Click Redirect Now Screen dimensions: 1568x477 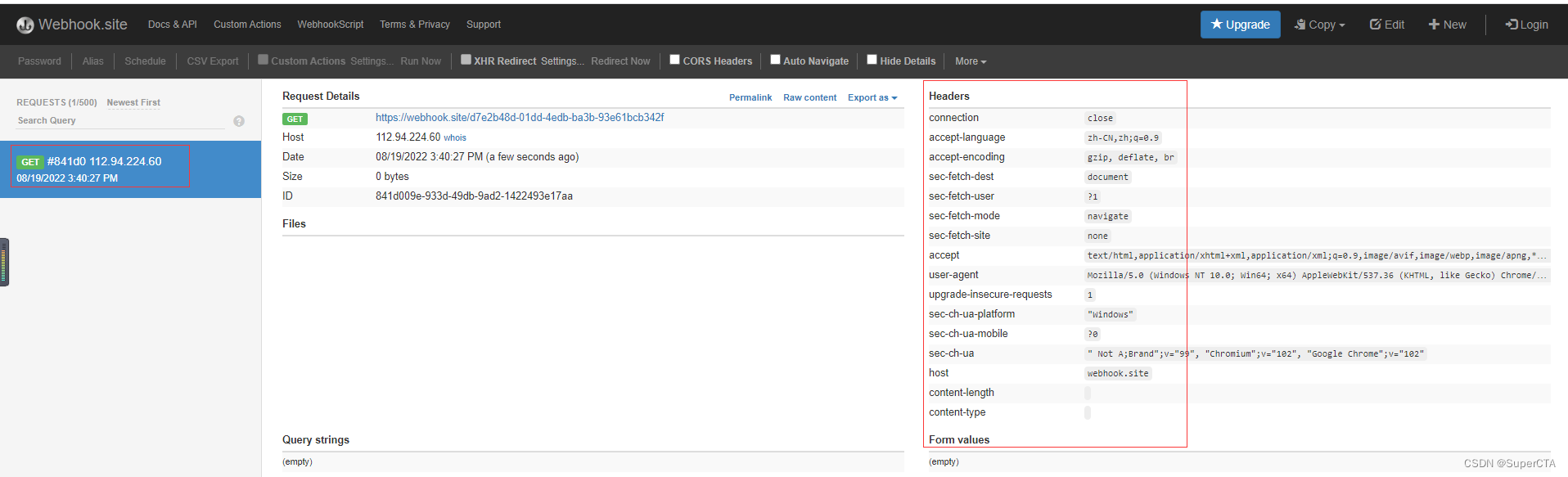click(x=620, y=61)
